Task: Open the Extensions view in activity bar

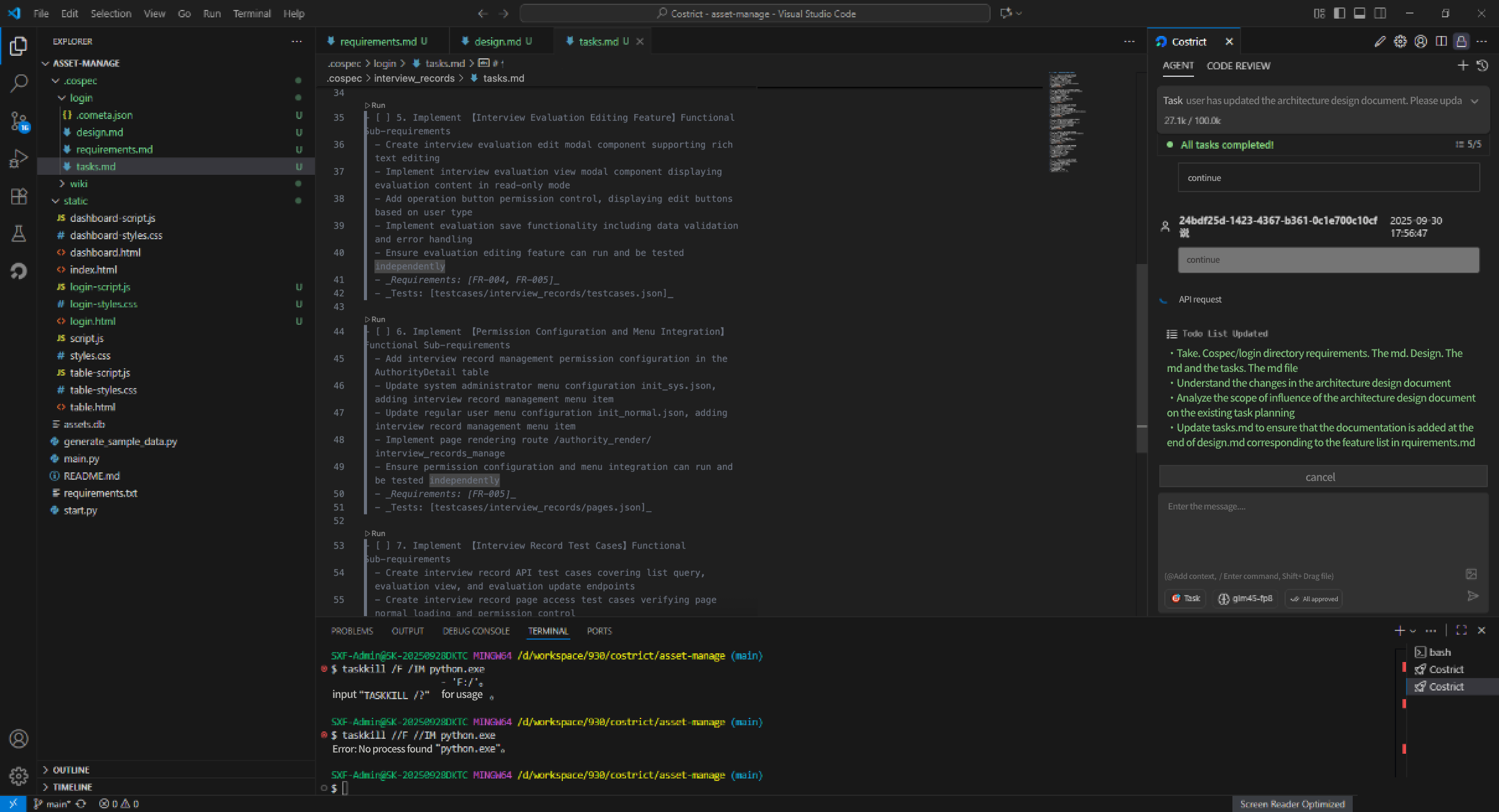Action: [19, 196]
